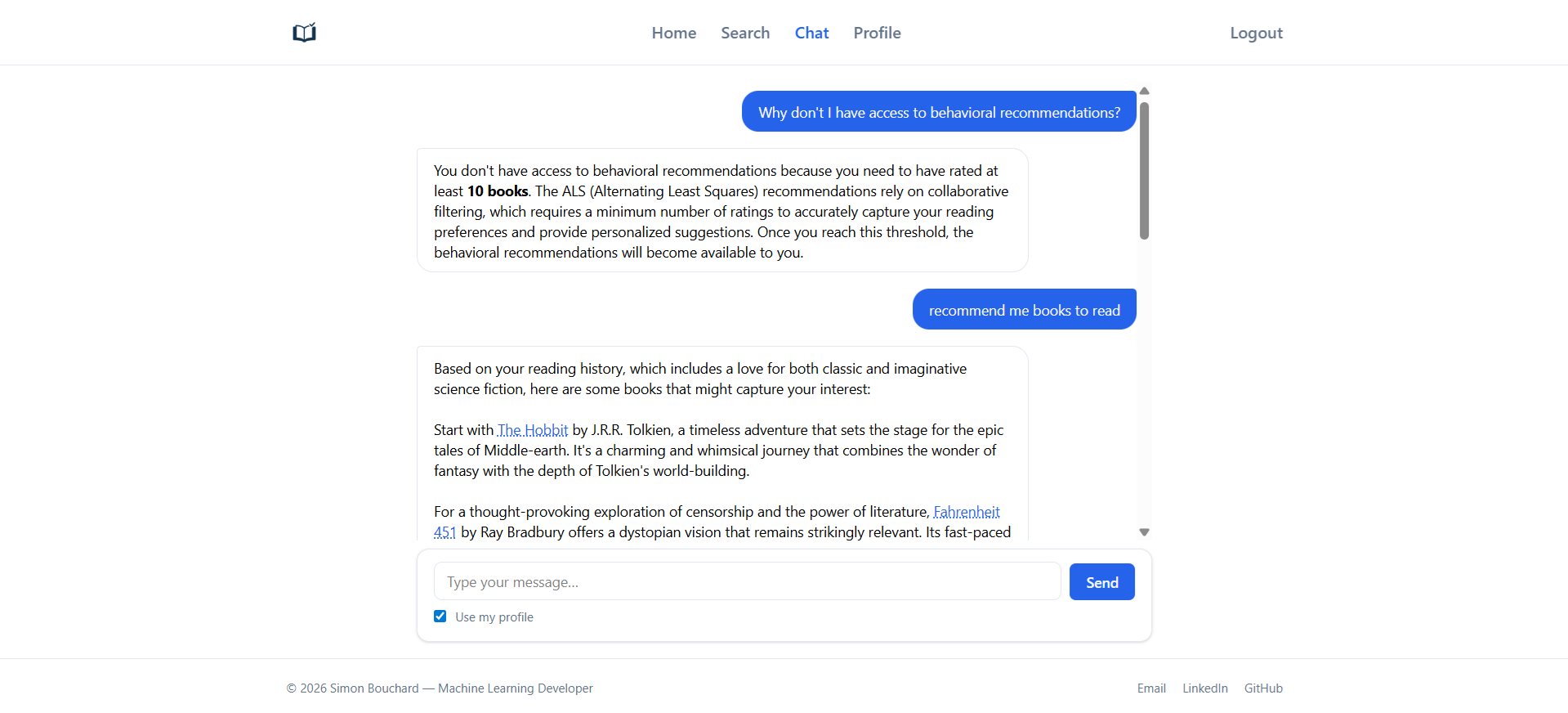Click the open book logo icon
This screenshot has width=1568, height=713.
point(303,32)
